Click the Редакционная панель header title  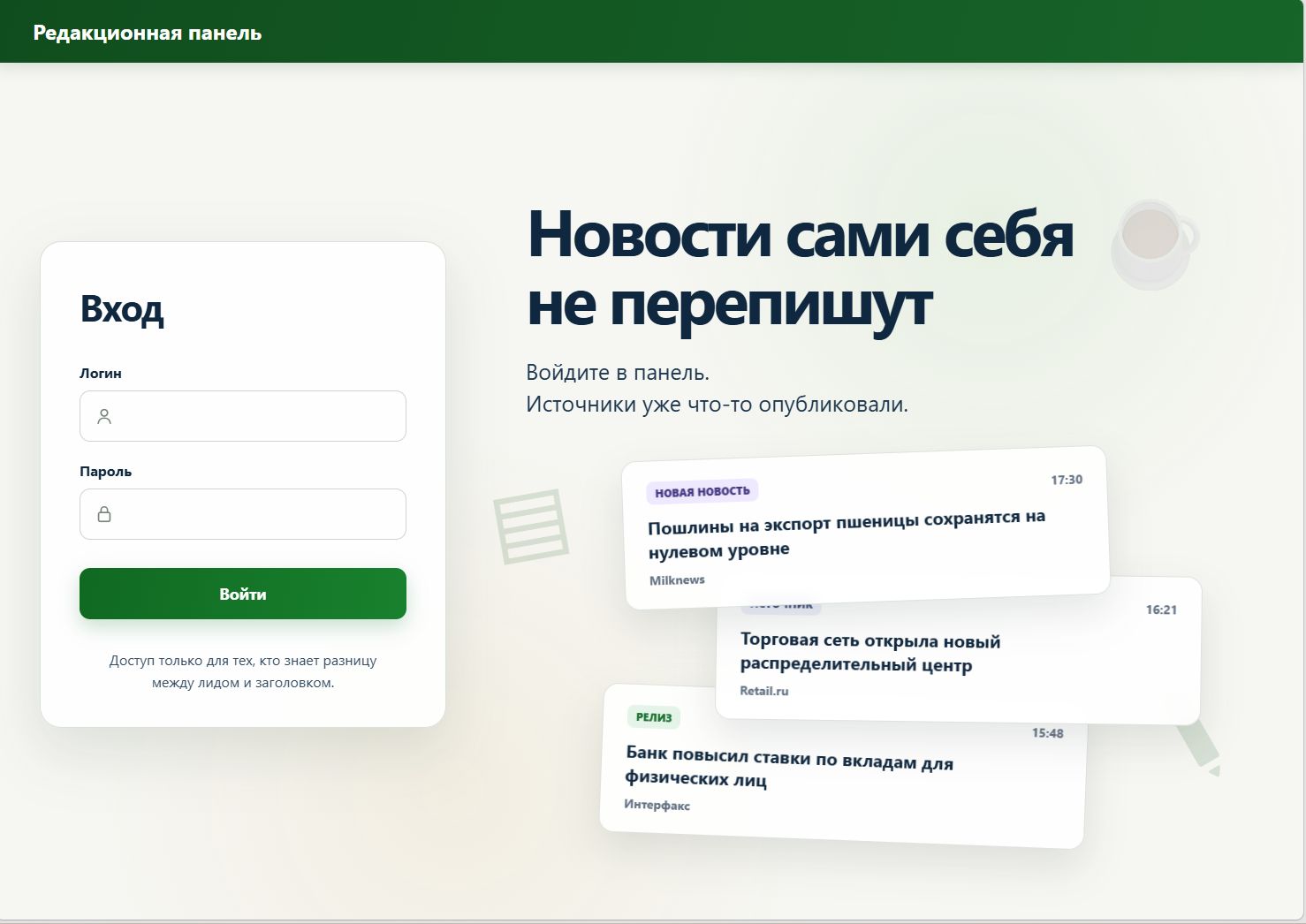[x=148, y=33]
